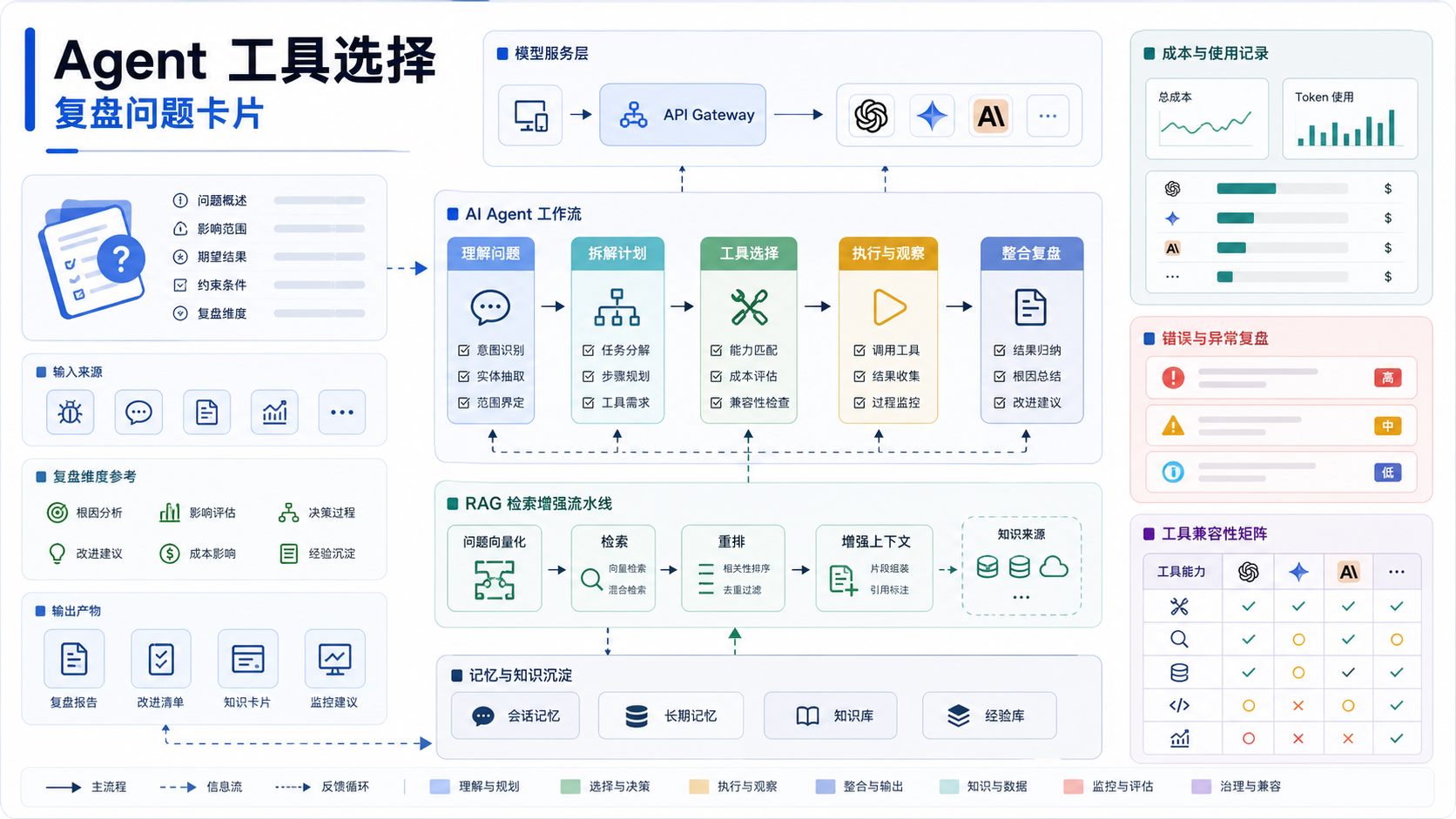Select the 拆解计划 stage header

point(617,253)
